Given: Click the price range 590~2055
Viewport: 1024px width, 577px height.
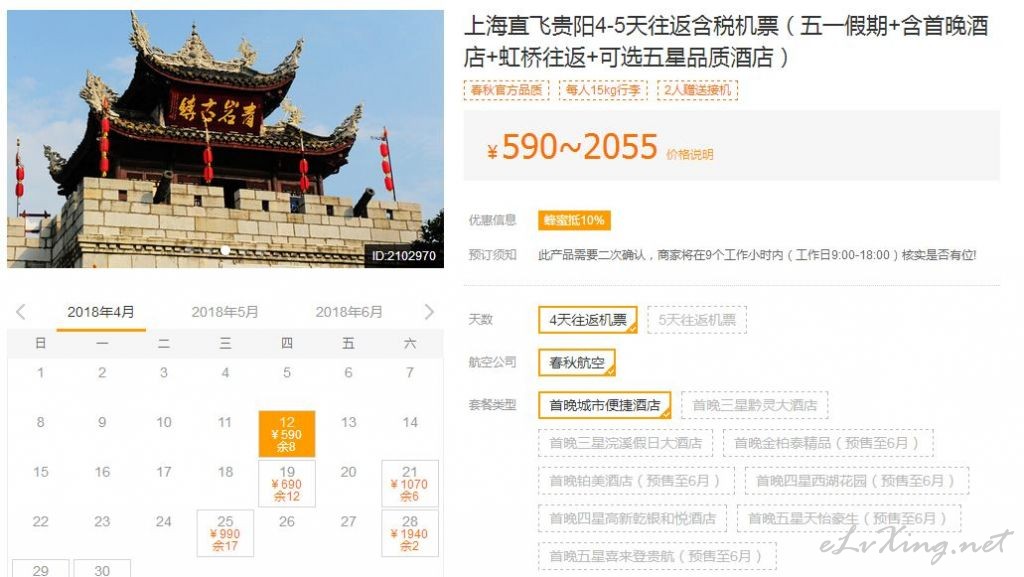Looking at the screenshot, I should click(579, 146).
